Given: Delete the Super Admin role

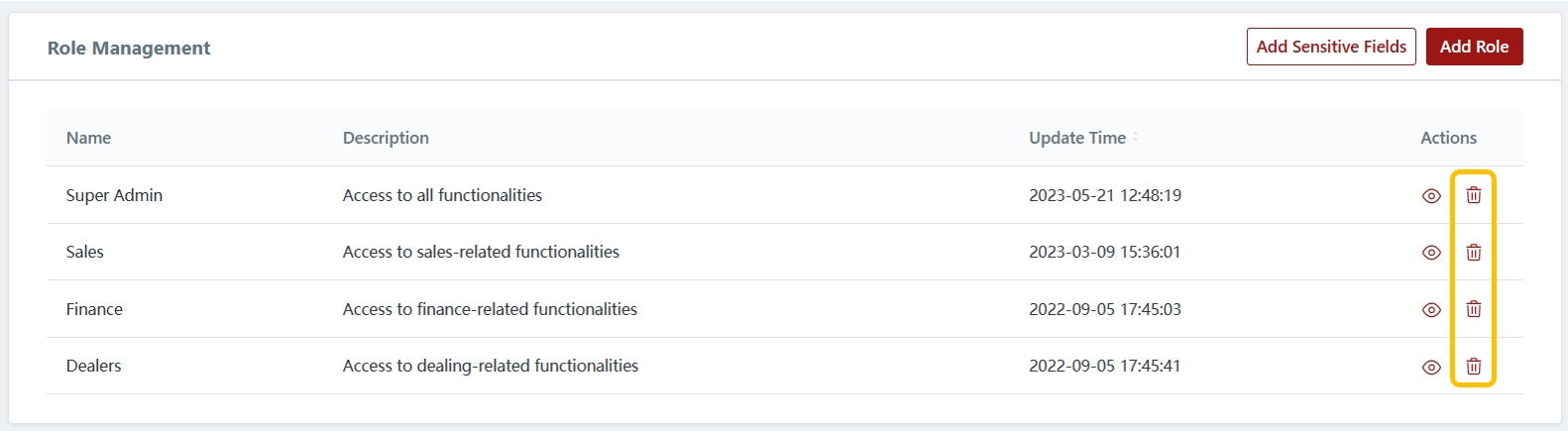Looking at the screenshot, I should click(x=1474, y=195).
